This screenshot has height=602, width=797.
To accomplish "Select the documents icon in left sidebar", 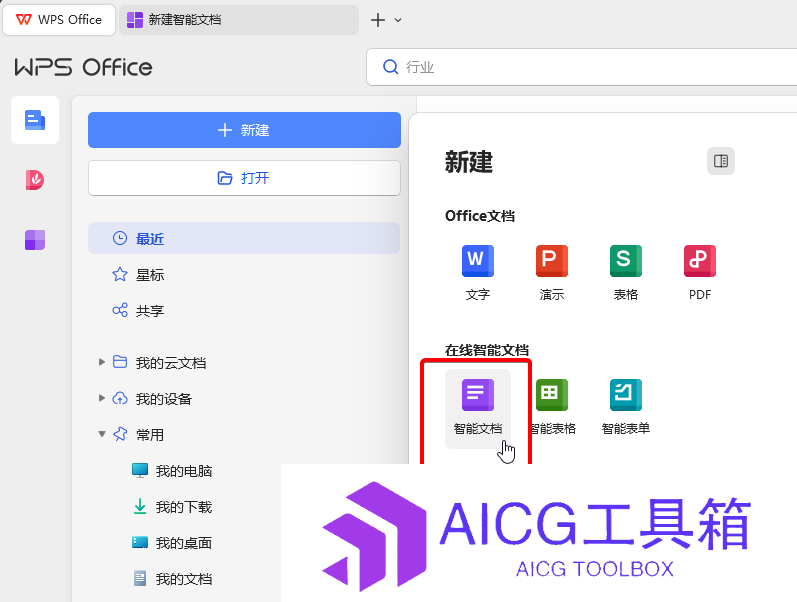I will click(x=35, y=120).
